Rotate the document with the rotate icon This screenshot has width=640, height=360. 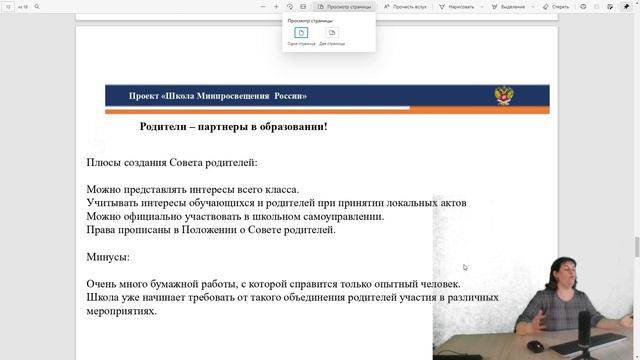(290, 7)
